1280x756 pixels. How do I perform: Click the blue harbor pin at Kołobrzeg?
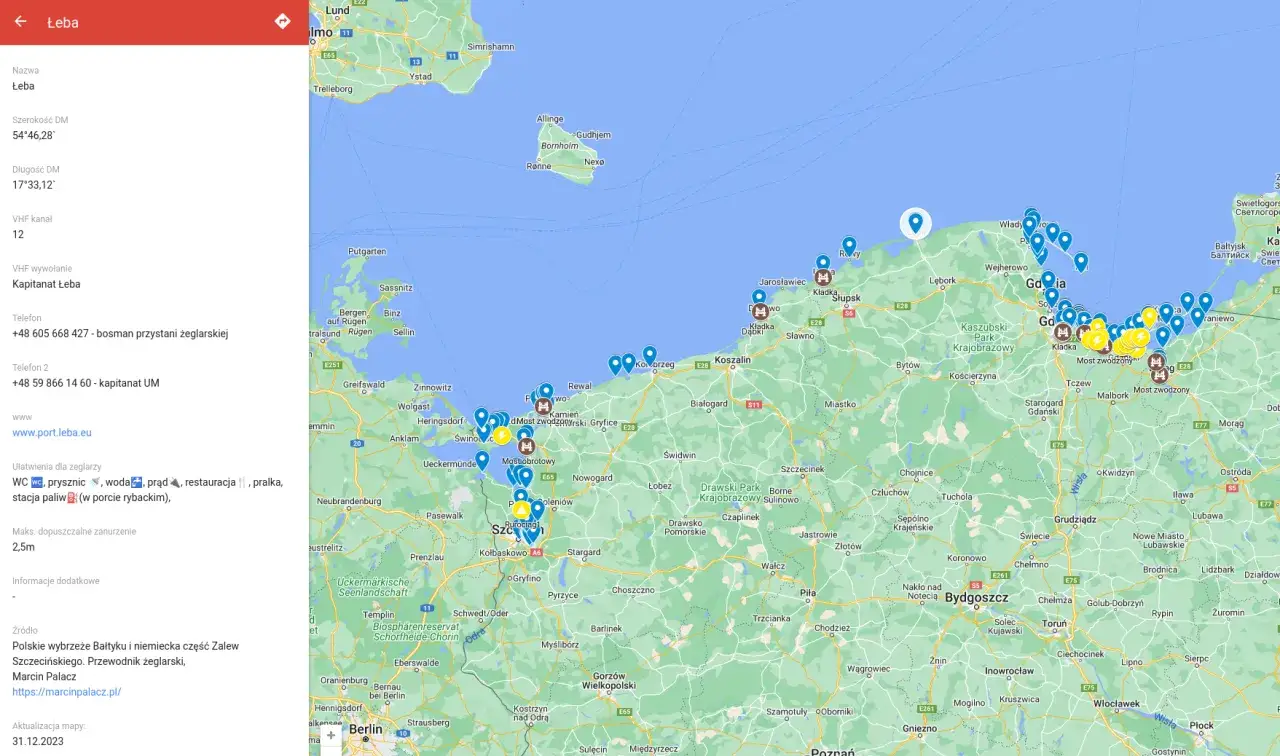pyautogui.click(x=649, y=353)
